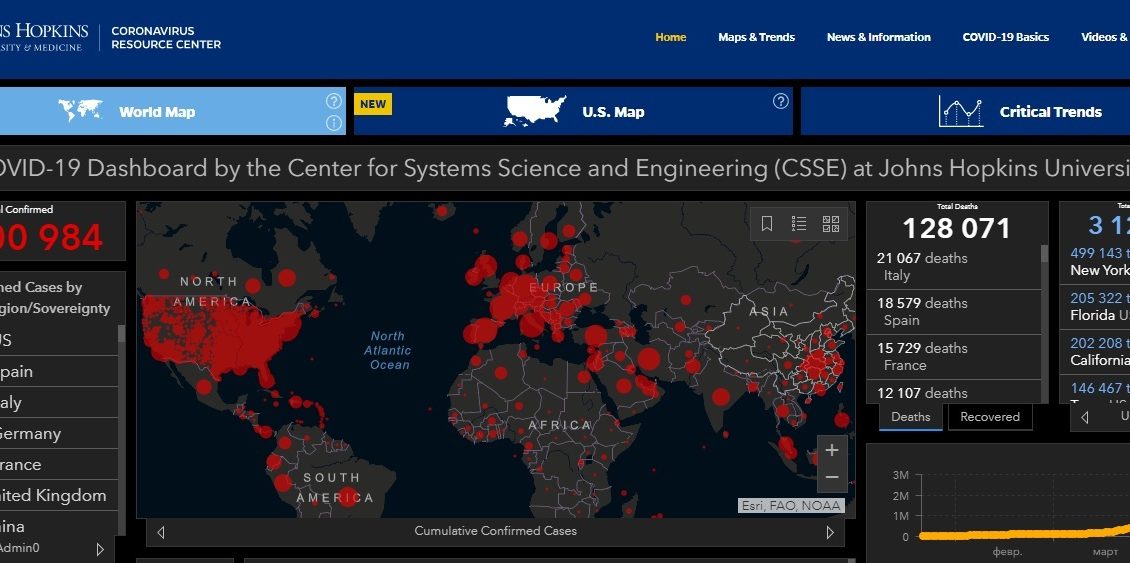Click the 128 071 total deaths figure
Image resolution: width=1130 pixels, height=563 pixels.
[x=956, y=229]
